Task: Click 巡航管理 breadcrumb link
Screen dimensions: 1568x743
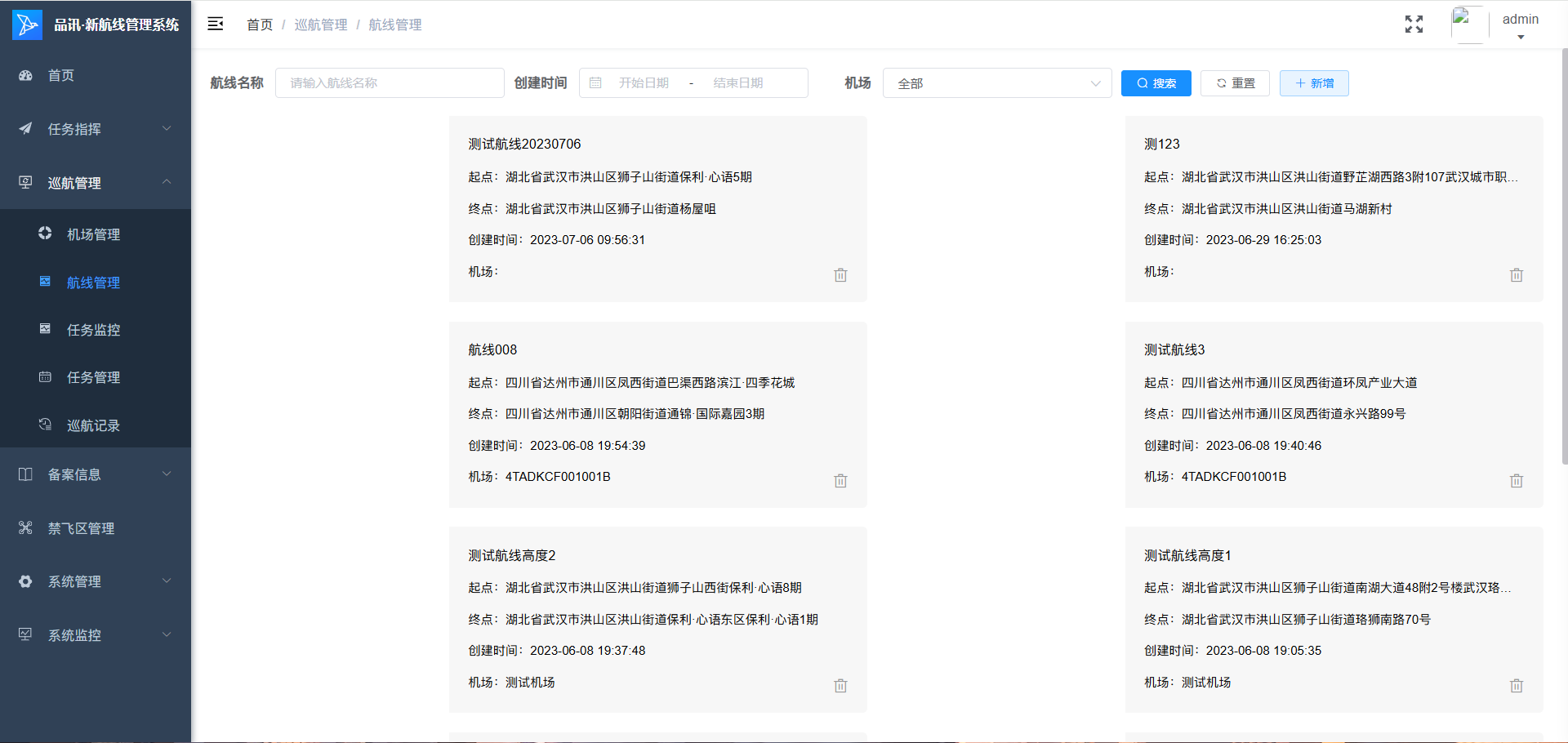Action: click(x=321, y=24)
